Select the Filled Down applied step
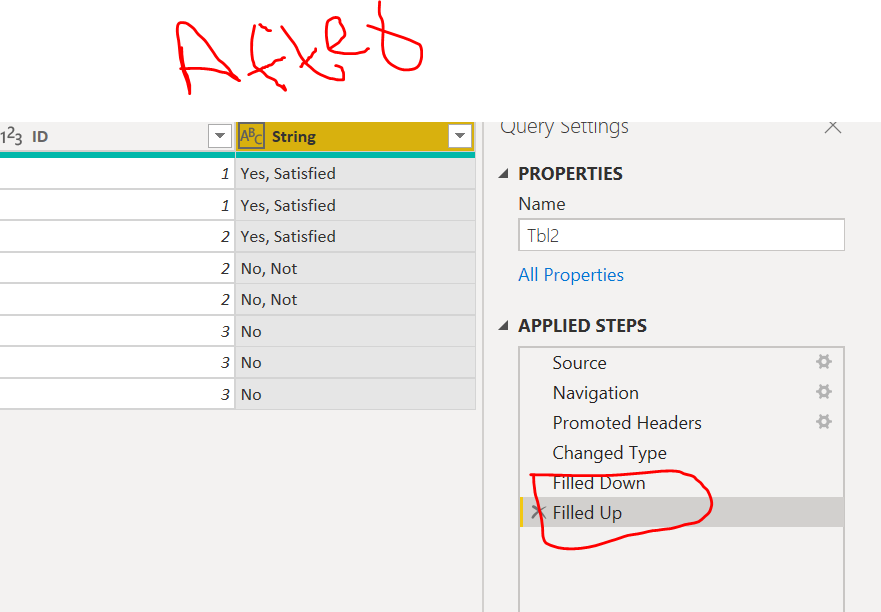The width and height of the screenshot is (881, 612). tap(681, 483)
